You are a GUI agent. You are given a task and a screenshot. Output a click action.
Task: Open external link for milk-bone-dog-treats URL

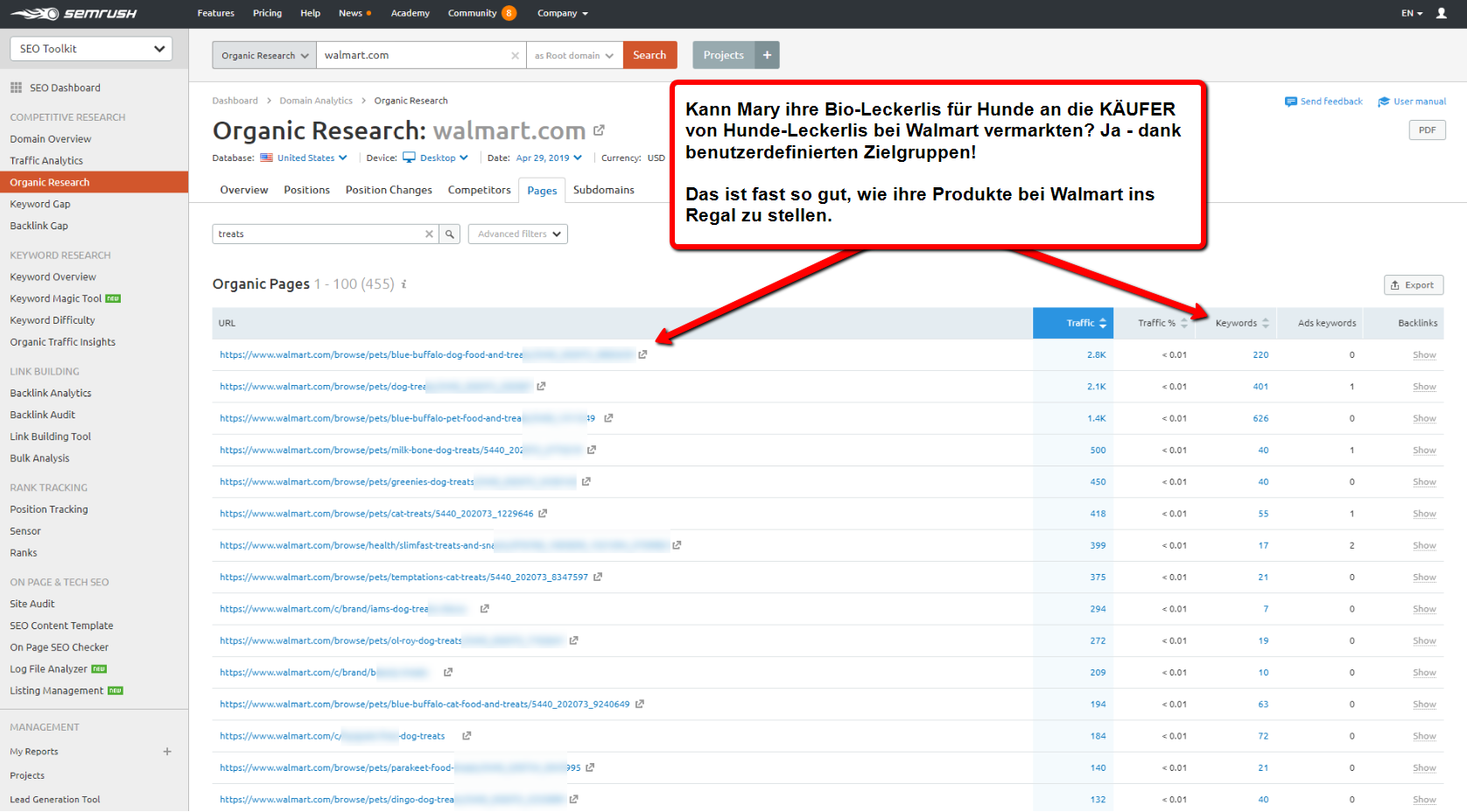[592, 450]
